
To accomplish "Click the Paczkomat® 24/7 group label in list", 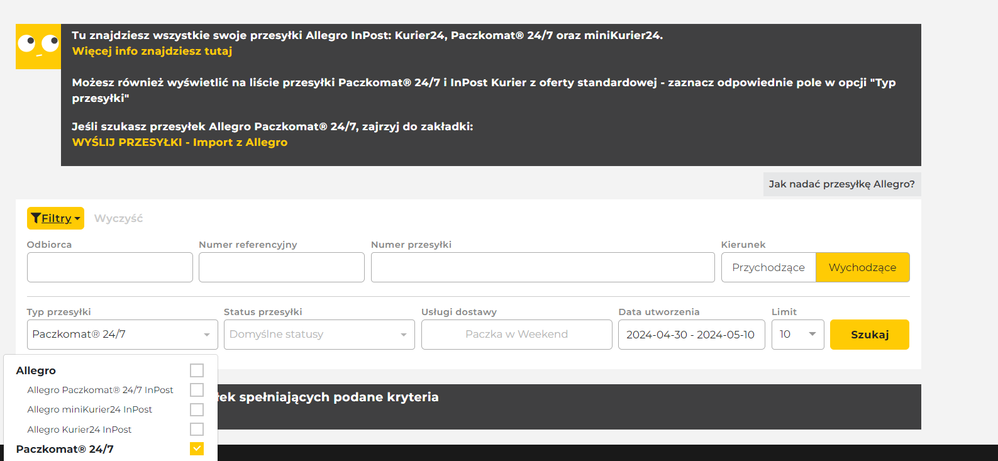I will 65,449.
